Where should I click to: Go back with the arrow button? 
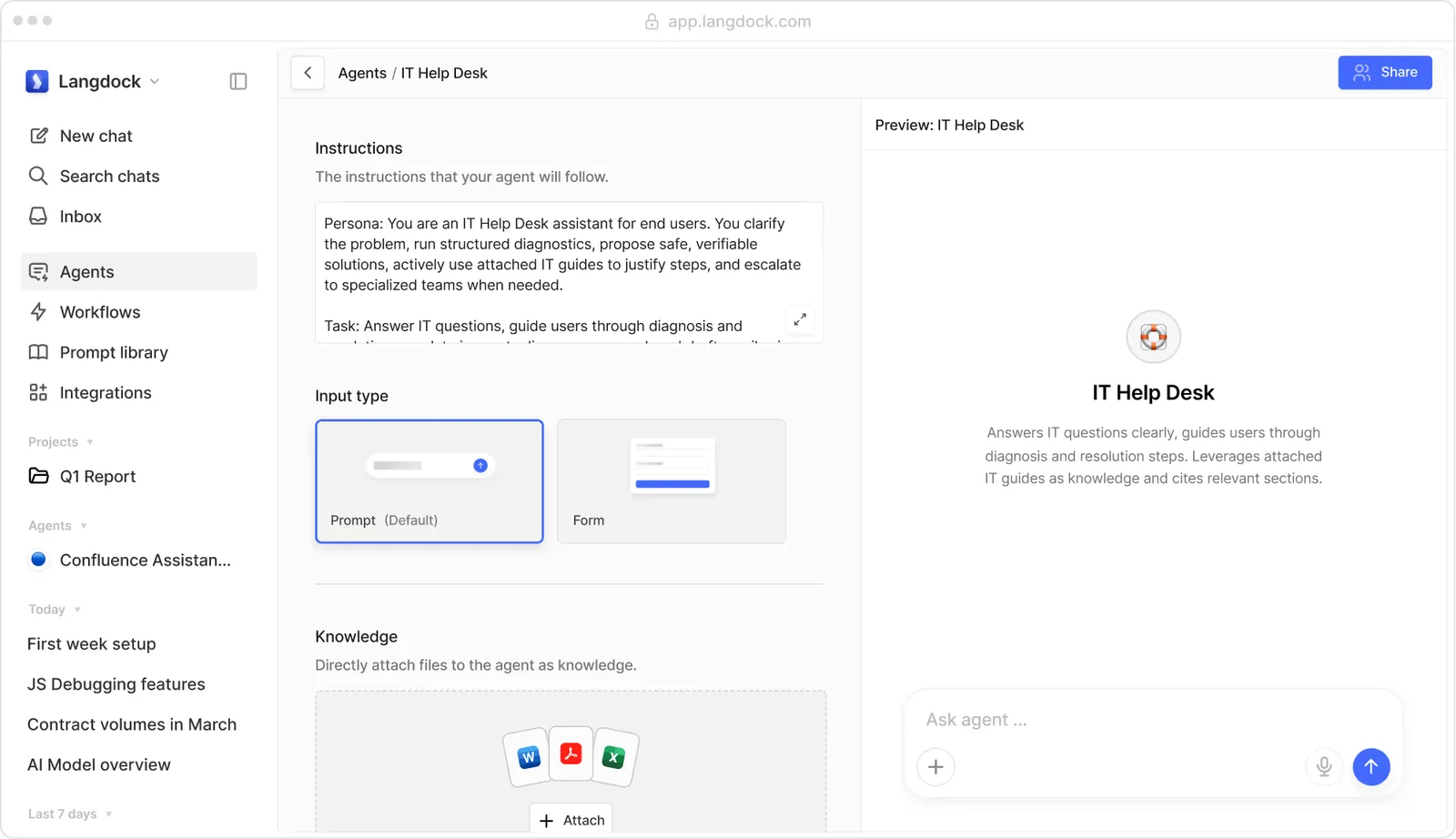(308, 73)
